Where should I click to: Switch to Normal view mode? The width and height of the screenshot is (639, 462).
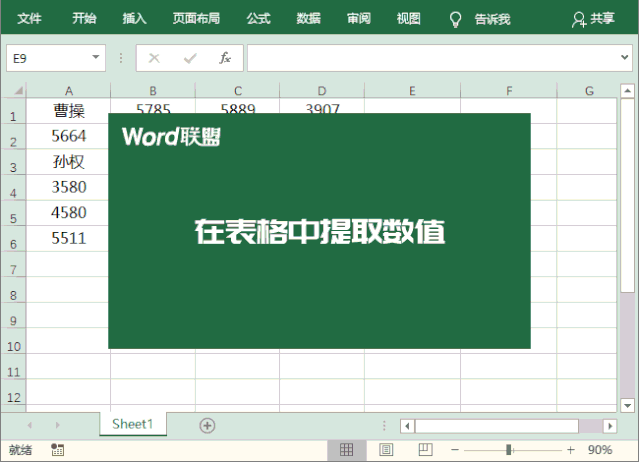click(347, 450)
